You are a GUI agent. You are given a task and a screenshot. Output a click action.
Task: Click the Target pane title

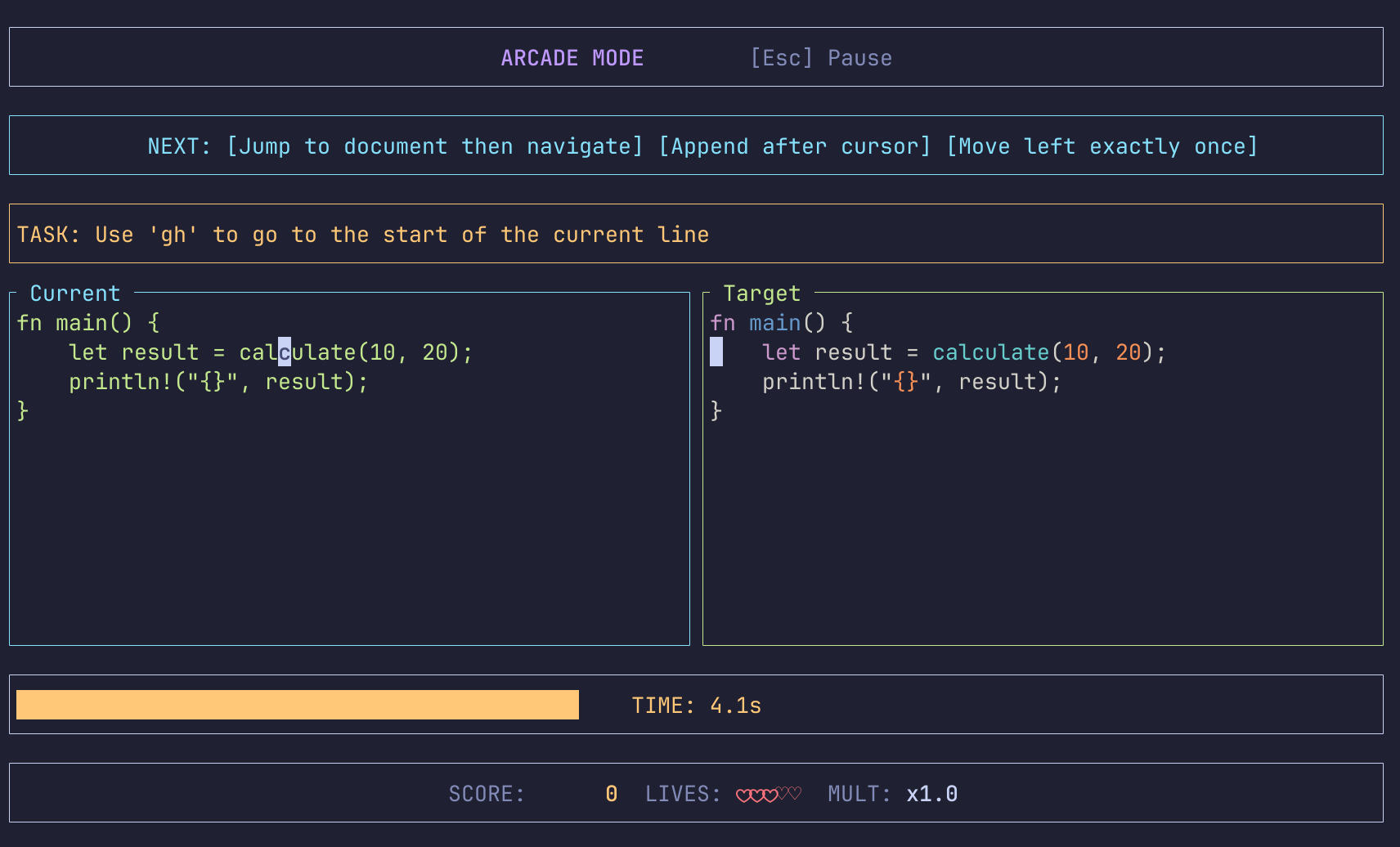click(762, 294)
